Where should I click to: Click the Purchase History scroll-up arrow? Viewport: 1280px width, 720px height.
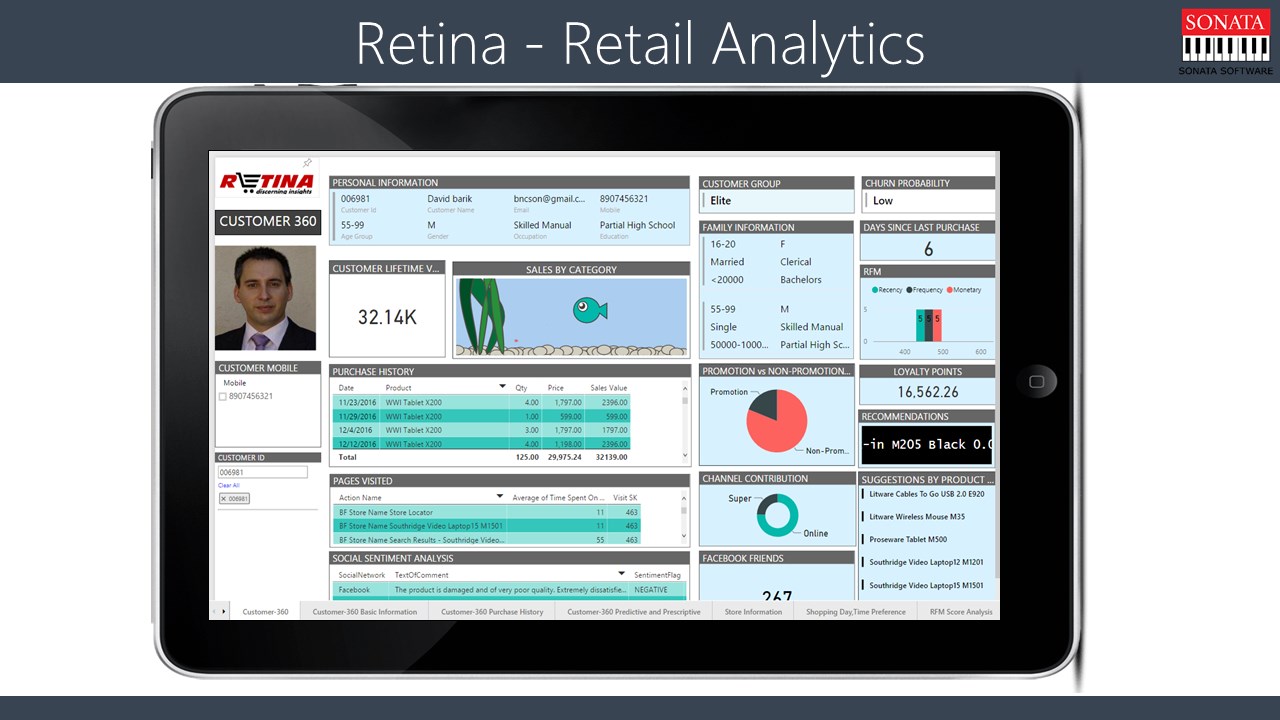[685, 386]
